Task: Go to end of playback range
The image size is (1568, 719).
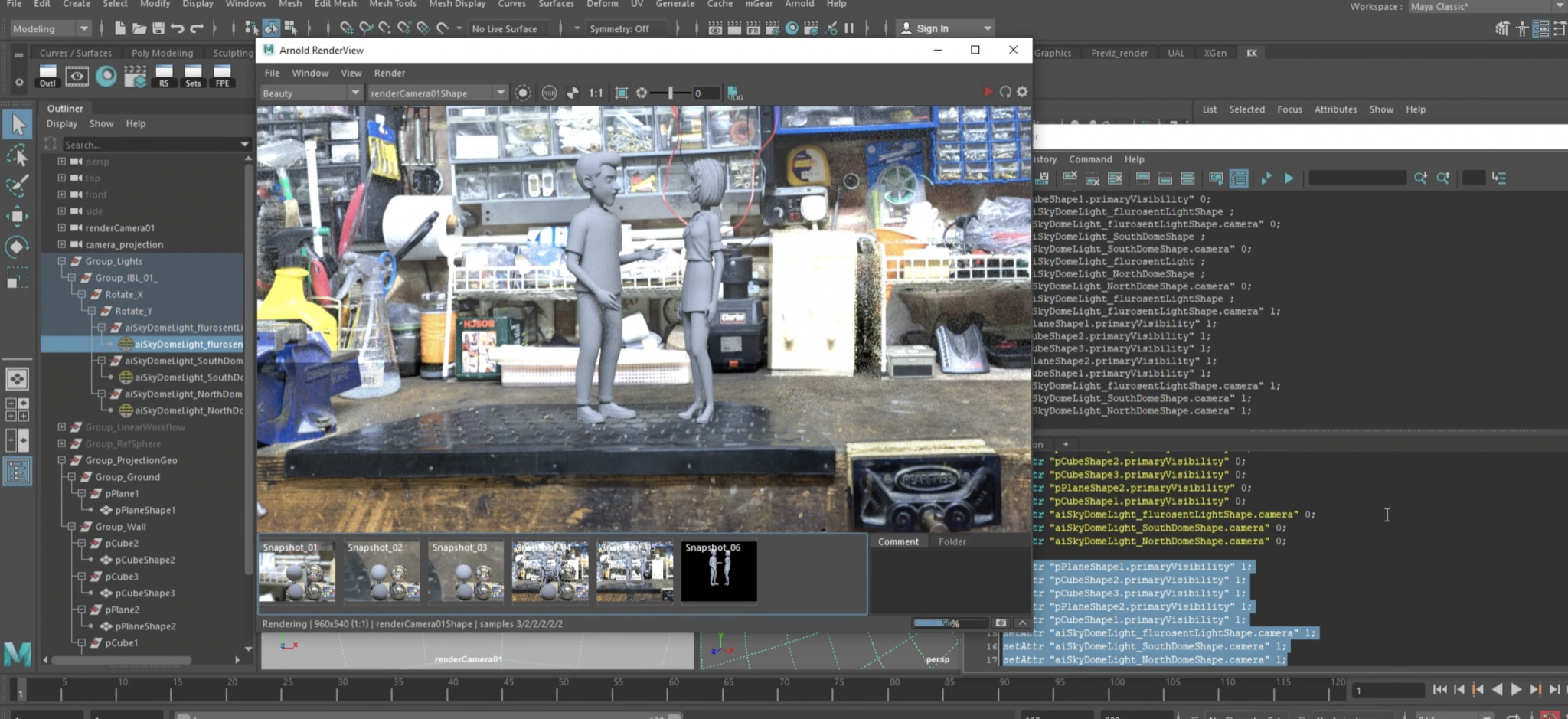Action: (x=1555, y=690)
